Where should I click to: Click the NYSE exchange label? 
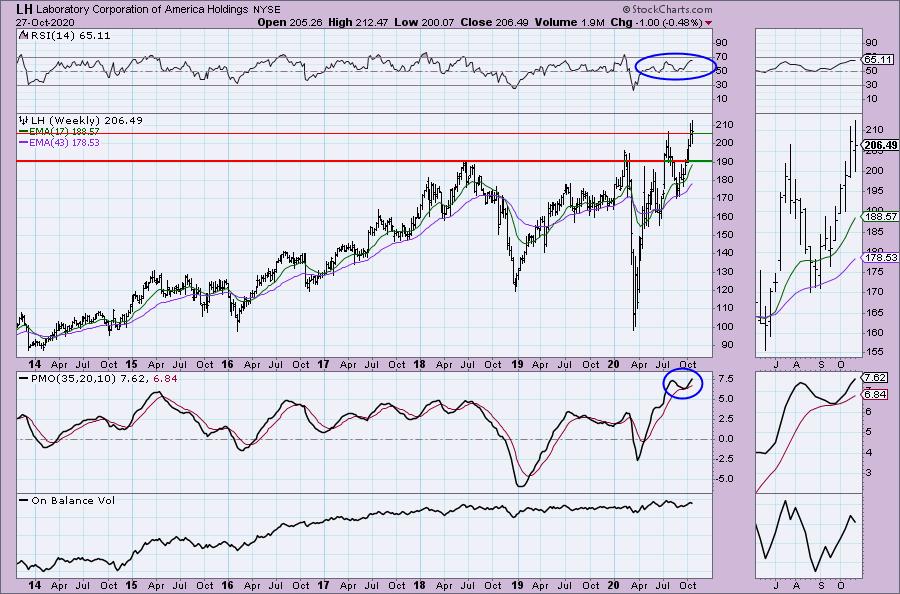pos(266,10)
